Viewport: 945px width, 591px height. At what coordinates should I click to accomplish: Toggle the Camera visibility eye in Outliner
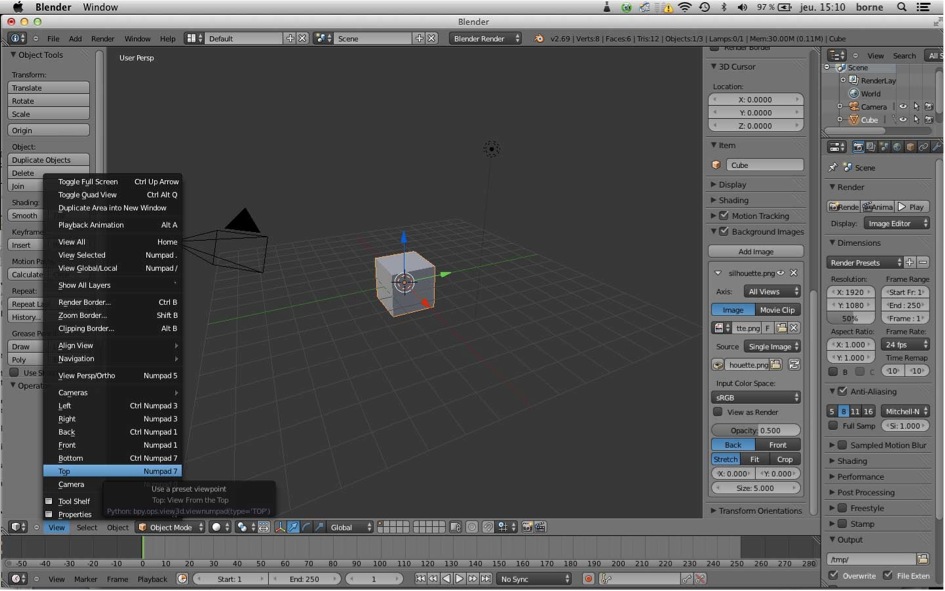pos(903,106)
